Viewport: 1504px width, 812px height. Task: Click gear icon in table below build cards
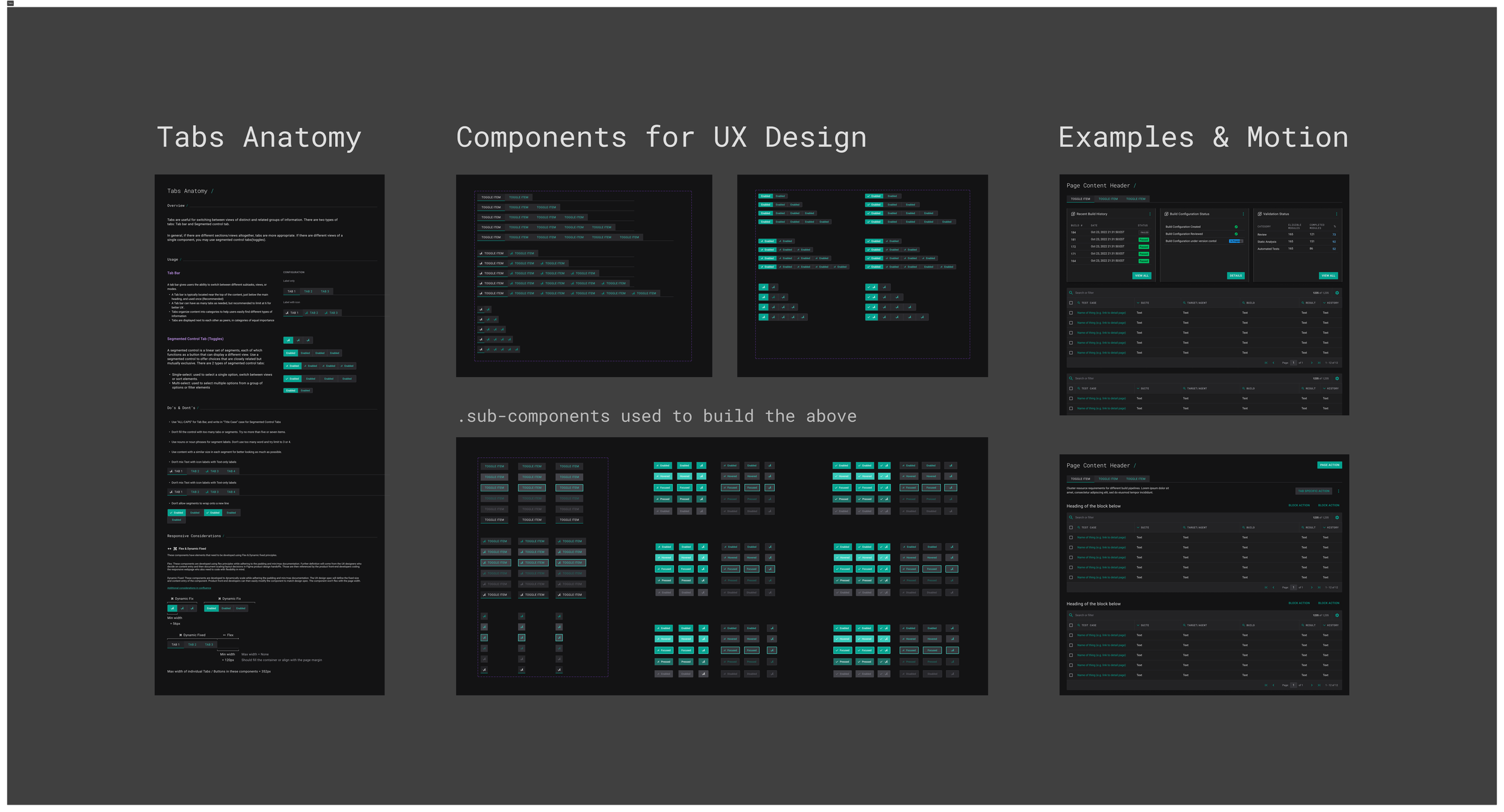point(1337,293)
